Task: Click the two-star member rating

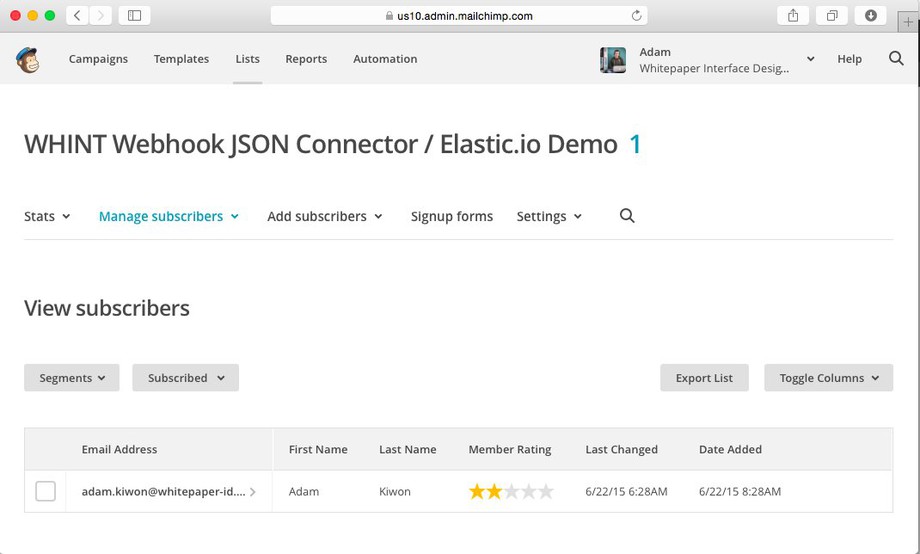Action: [511, 491]
